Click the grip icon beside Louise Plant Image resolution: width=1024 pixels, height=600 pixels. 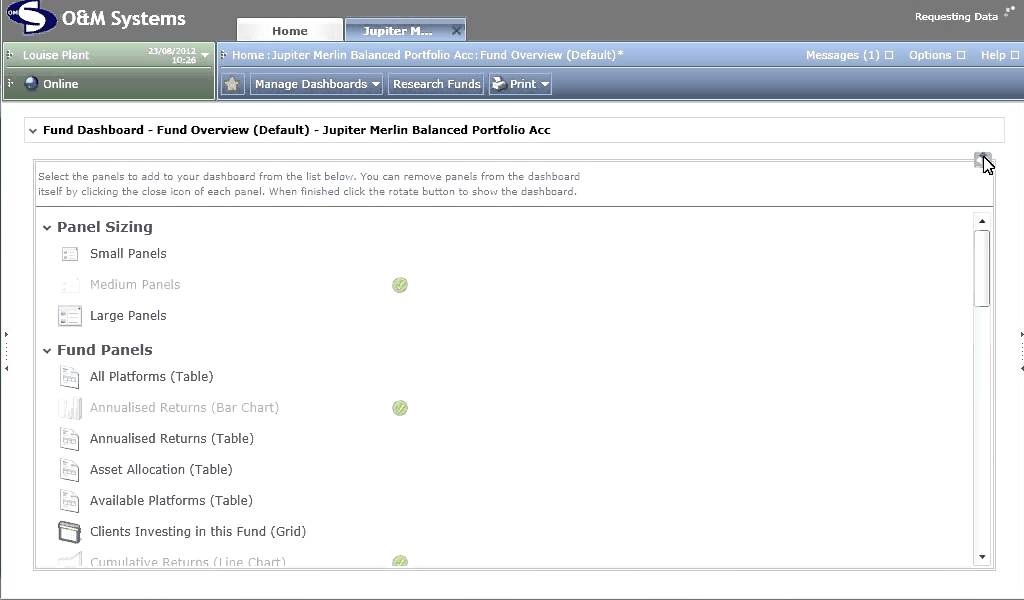10,55
